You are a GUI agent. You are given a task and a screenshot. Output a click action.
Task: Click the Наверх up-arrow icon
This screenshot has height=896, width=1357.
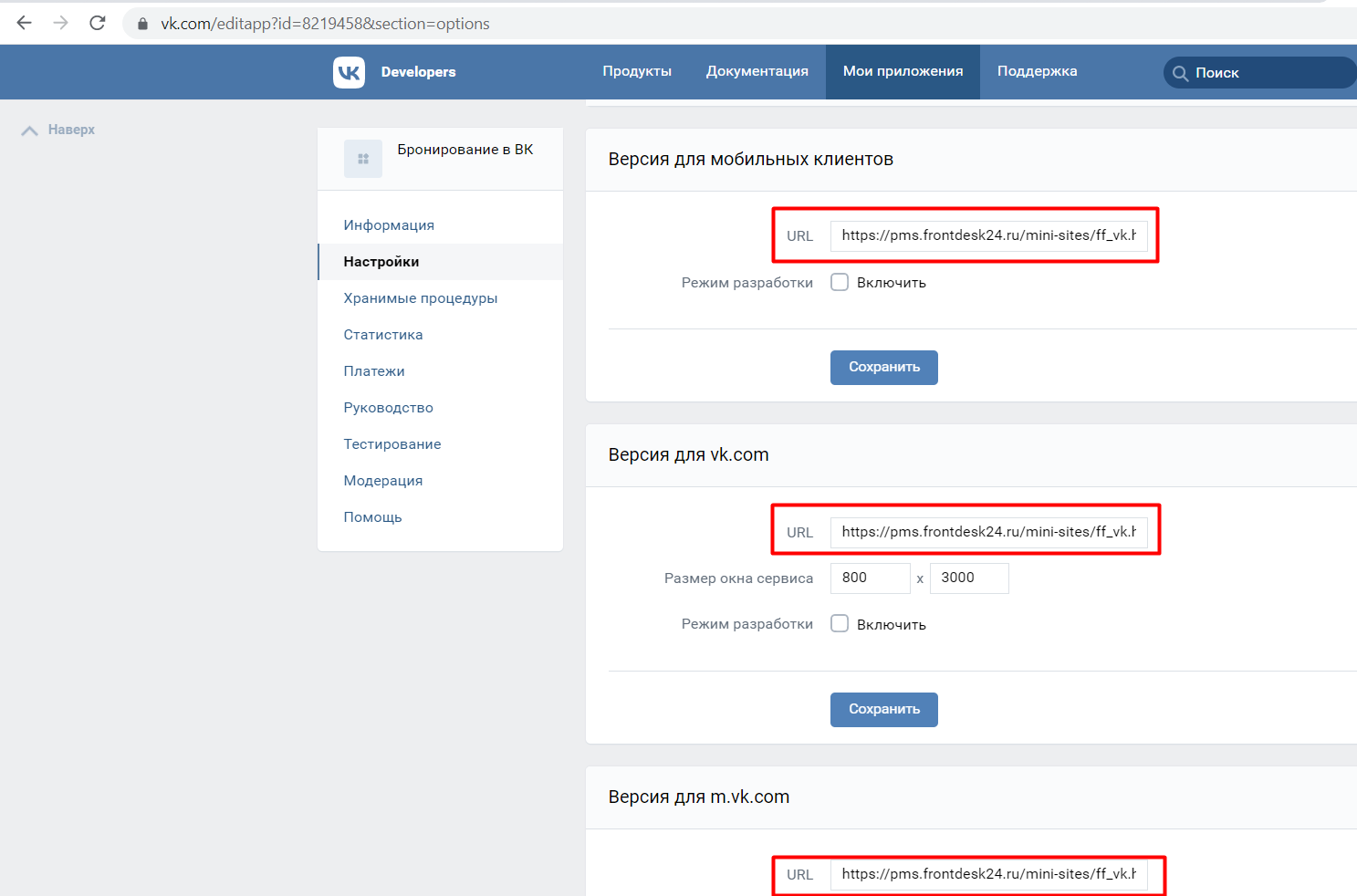pyautogui.click(x=29, y=130)
